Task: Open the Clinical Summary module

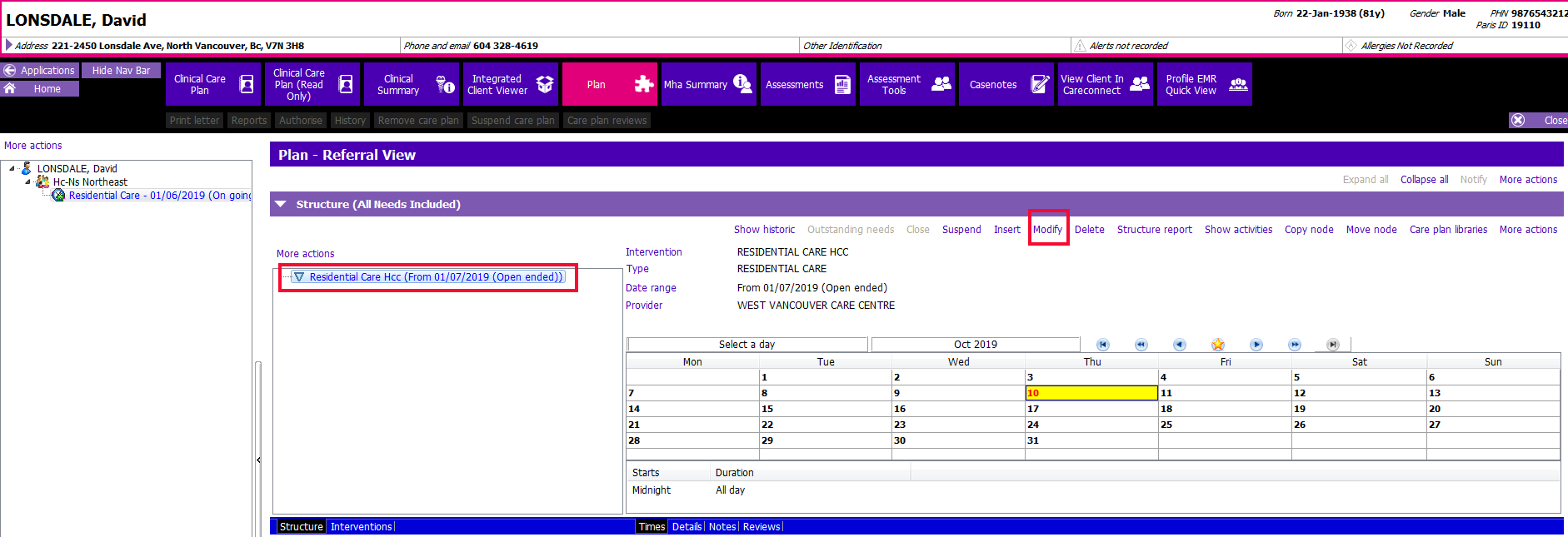Action: point(412,84)
